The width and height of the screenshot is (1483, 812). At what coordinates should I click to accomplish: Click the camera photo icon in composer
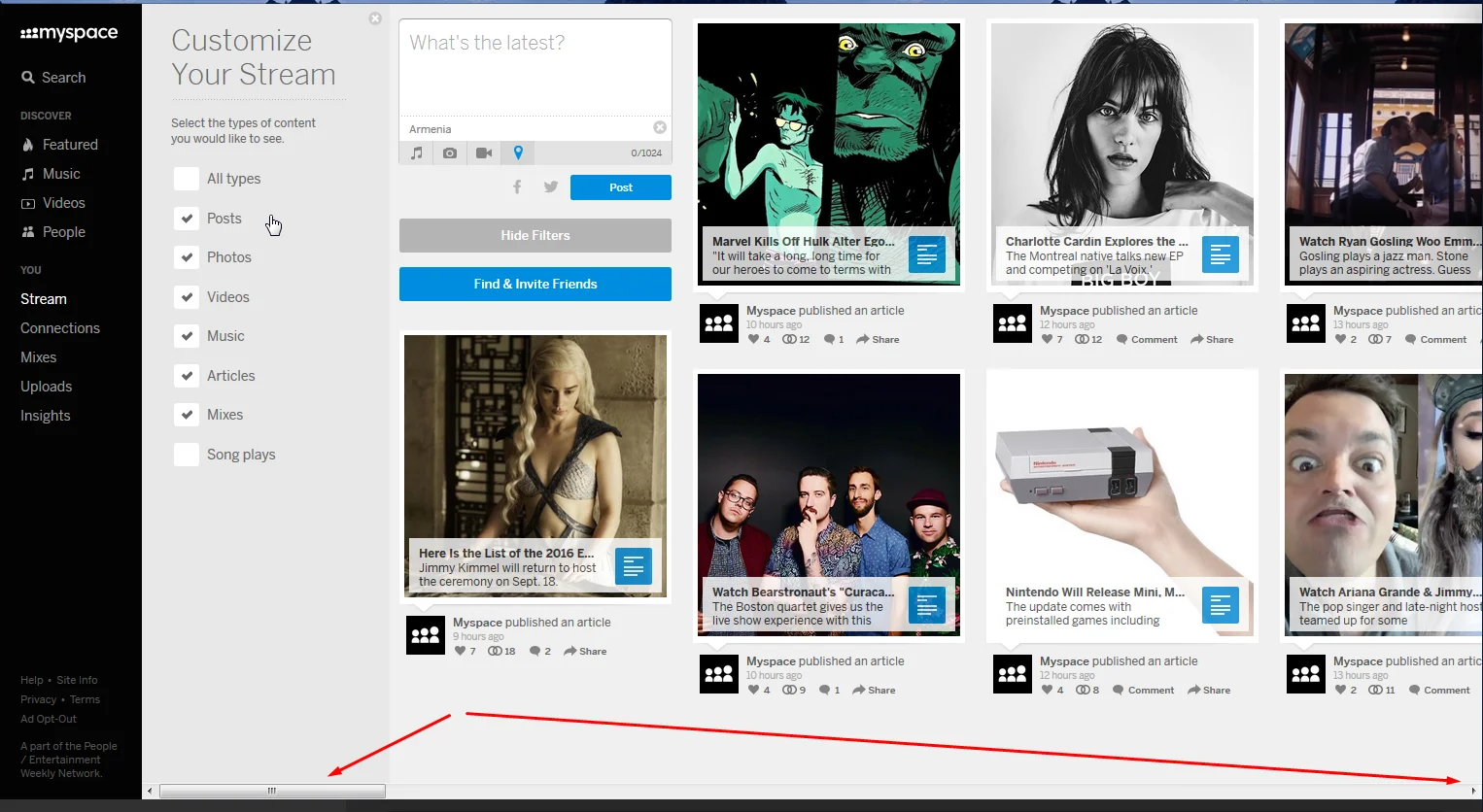click(x=450, y=153)
